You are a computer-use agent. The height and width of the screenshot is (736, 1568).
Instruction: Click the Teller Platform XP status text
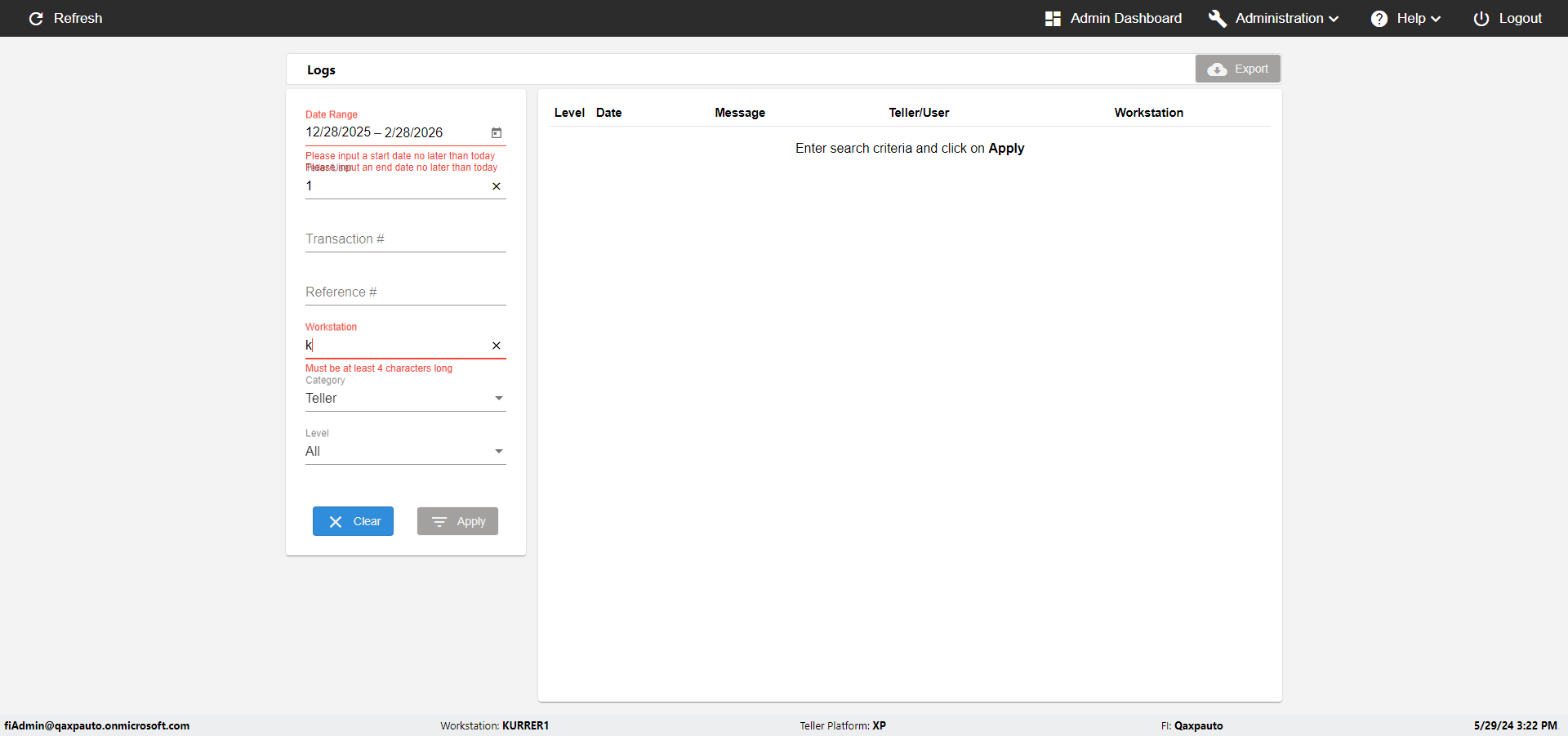pyautogui.click(x=843, y=725)
